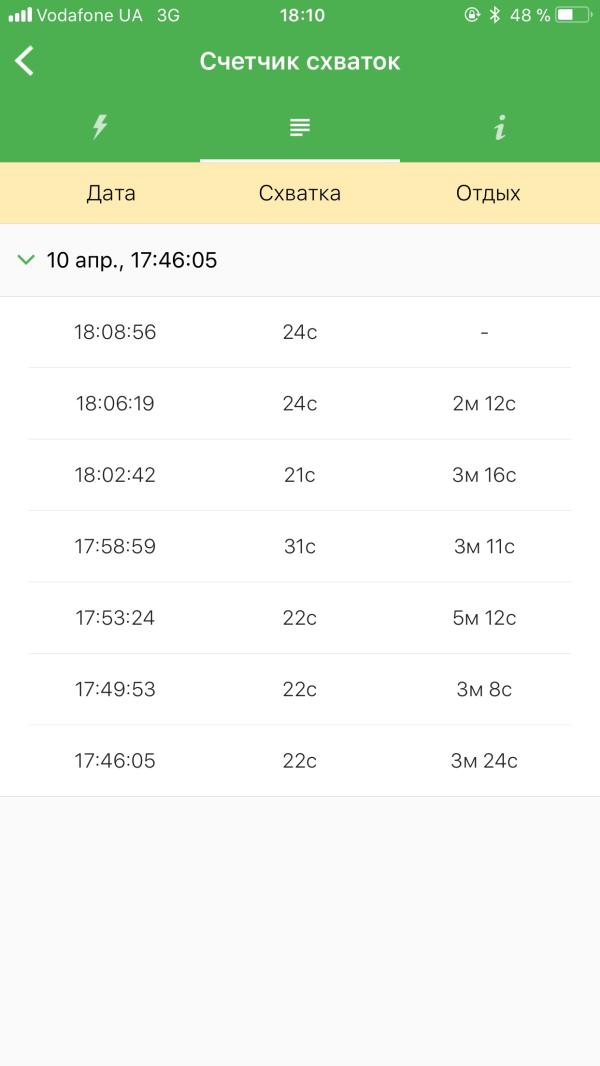Tap the back arrow icon
Screen dimensions: 600x1066
pyautogui.click(x=24, y=61)
